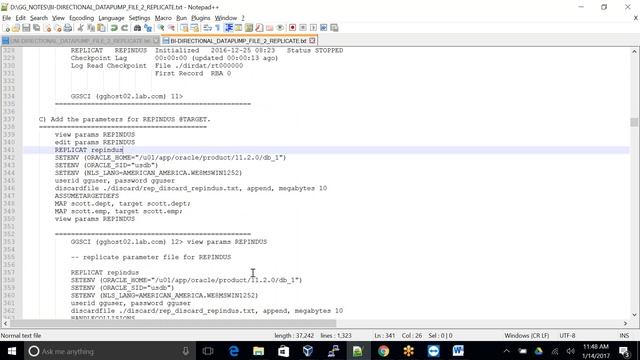The image size is (640, 360).
Task: Click the Close All toolbar icon
Action: click(x=58, y=28)
